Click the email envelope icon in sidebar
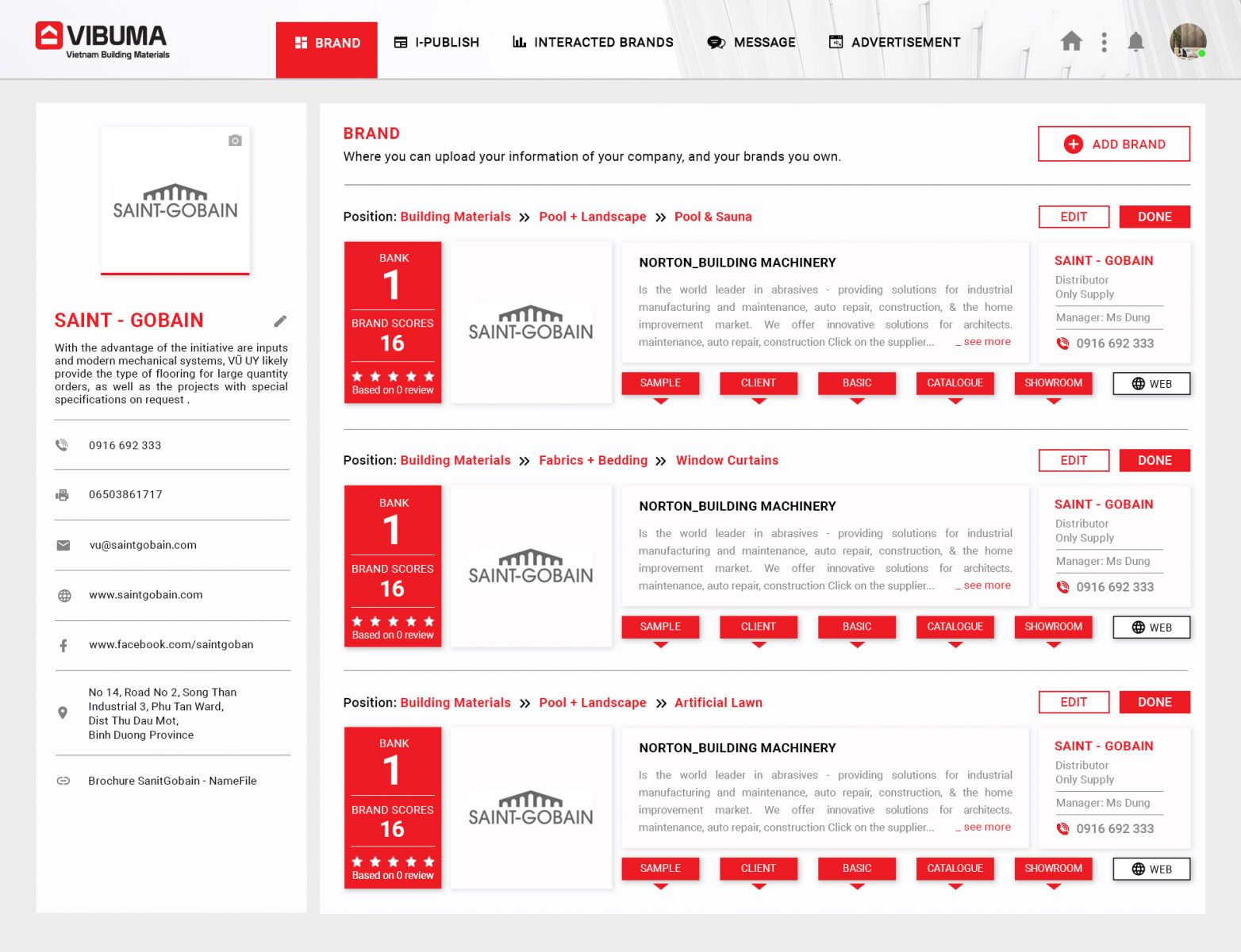This screenshot has width=1241, height=952. pos(63,545)
